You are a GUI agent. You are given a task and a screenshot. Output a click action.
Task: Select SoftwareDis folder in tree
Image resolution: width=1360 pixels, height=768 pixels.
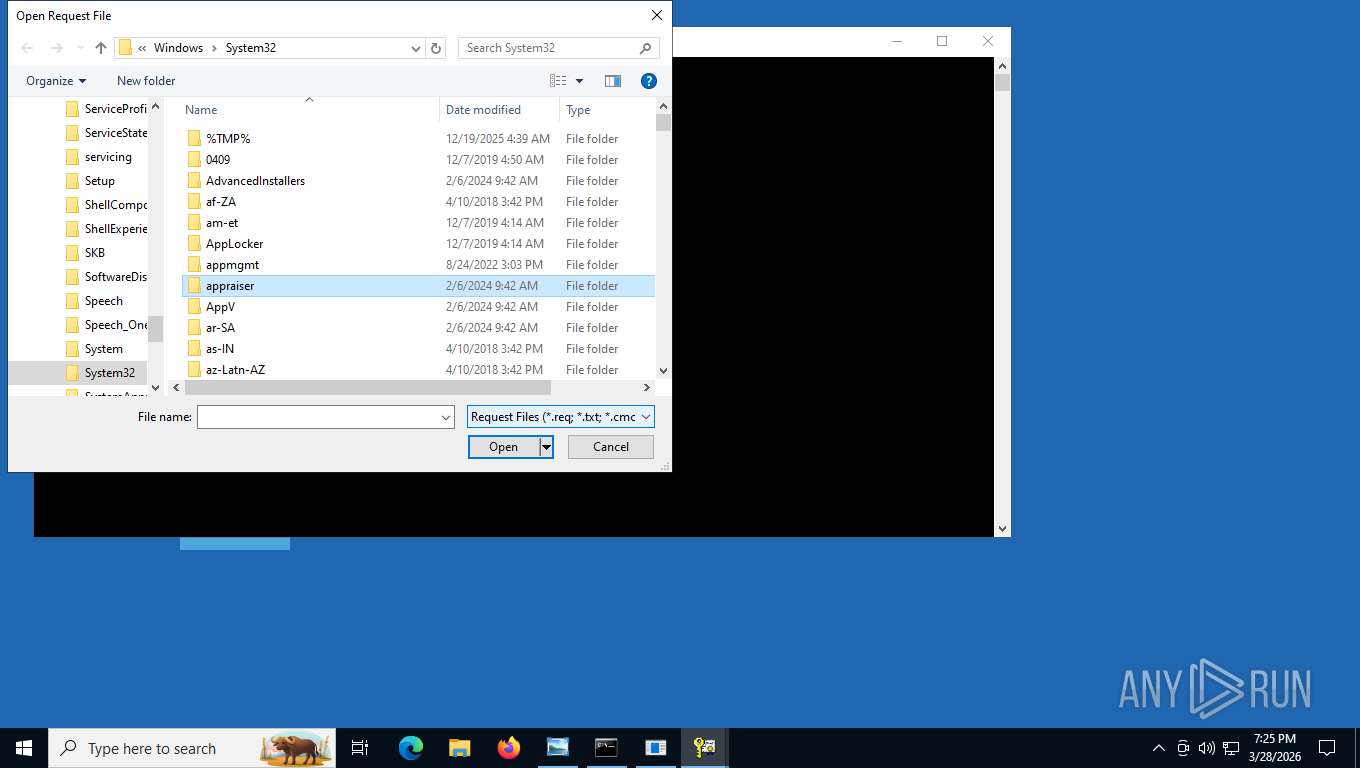click(106, 277)
